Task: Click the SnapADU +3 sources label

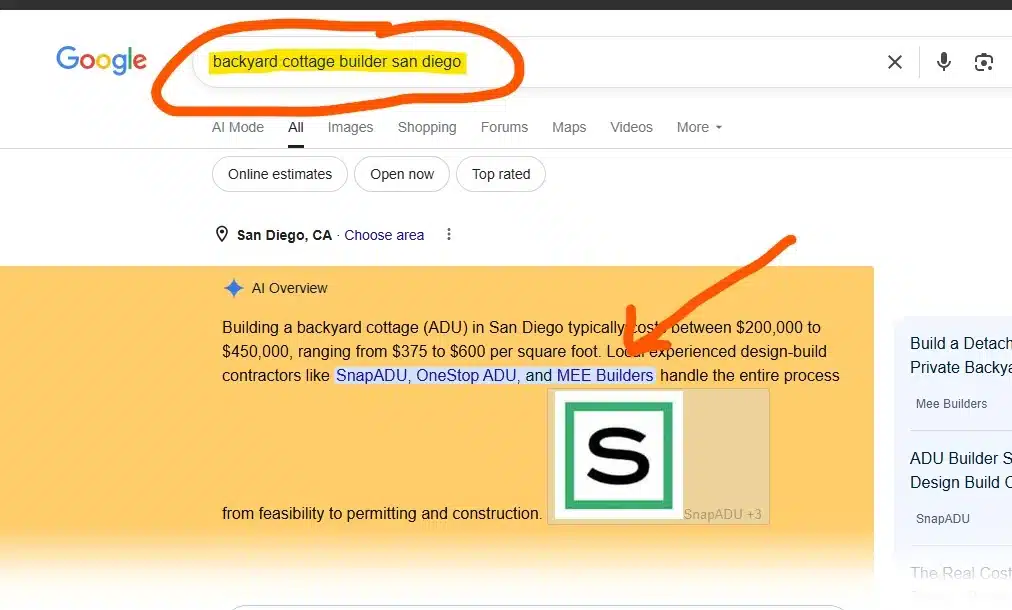Action: [722, 514]
